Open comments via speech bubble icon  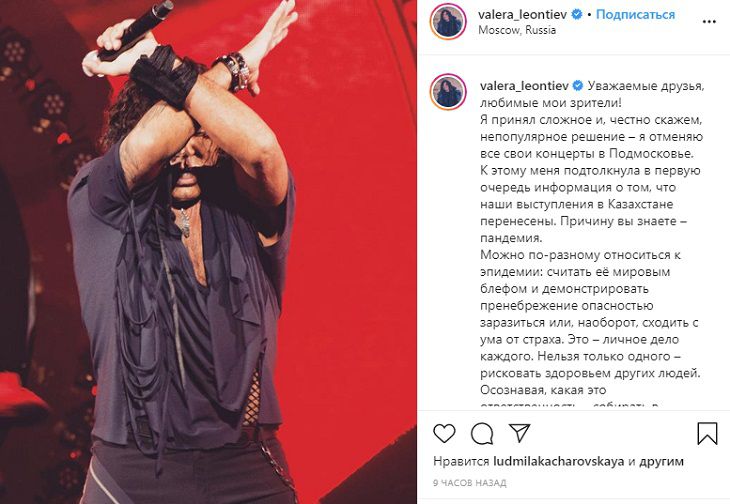click(482, 434)
